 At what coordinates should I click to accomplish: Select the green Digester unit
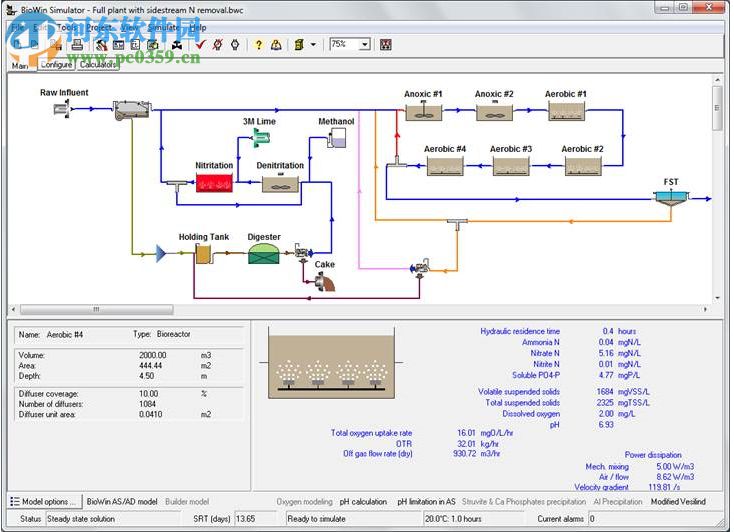click(264, 254)
